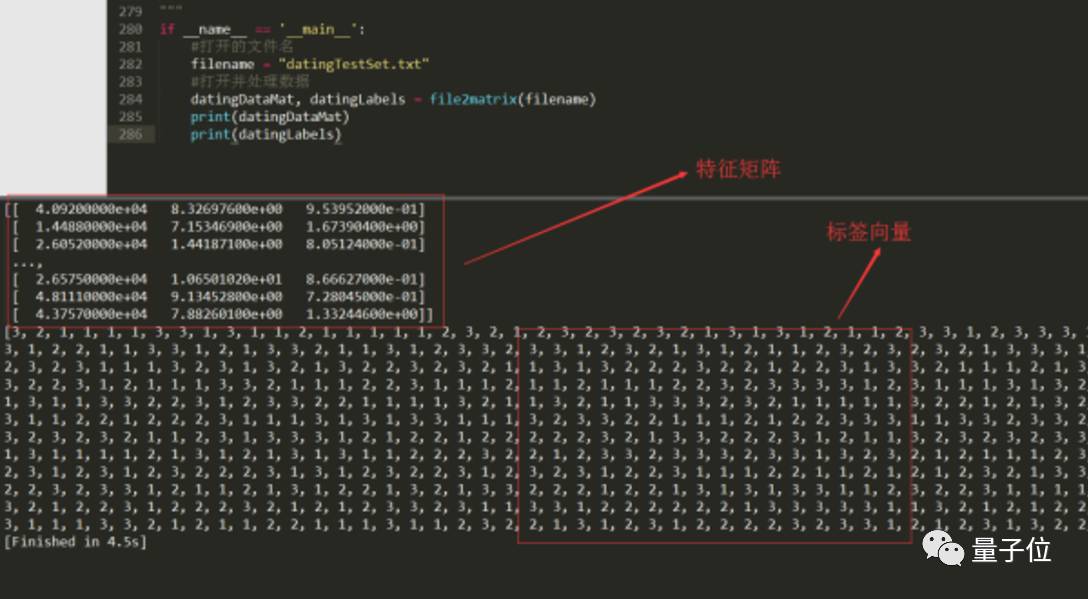Click the '[Finished in 4.5s]' message
Viewport: 1088px width, 599px height.
[x=76, y=541]
